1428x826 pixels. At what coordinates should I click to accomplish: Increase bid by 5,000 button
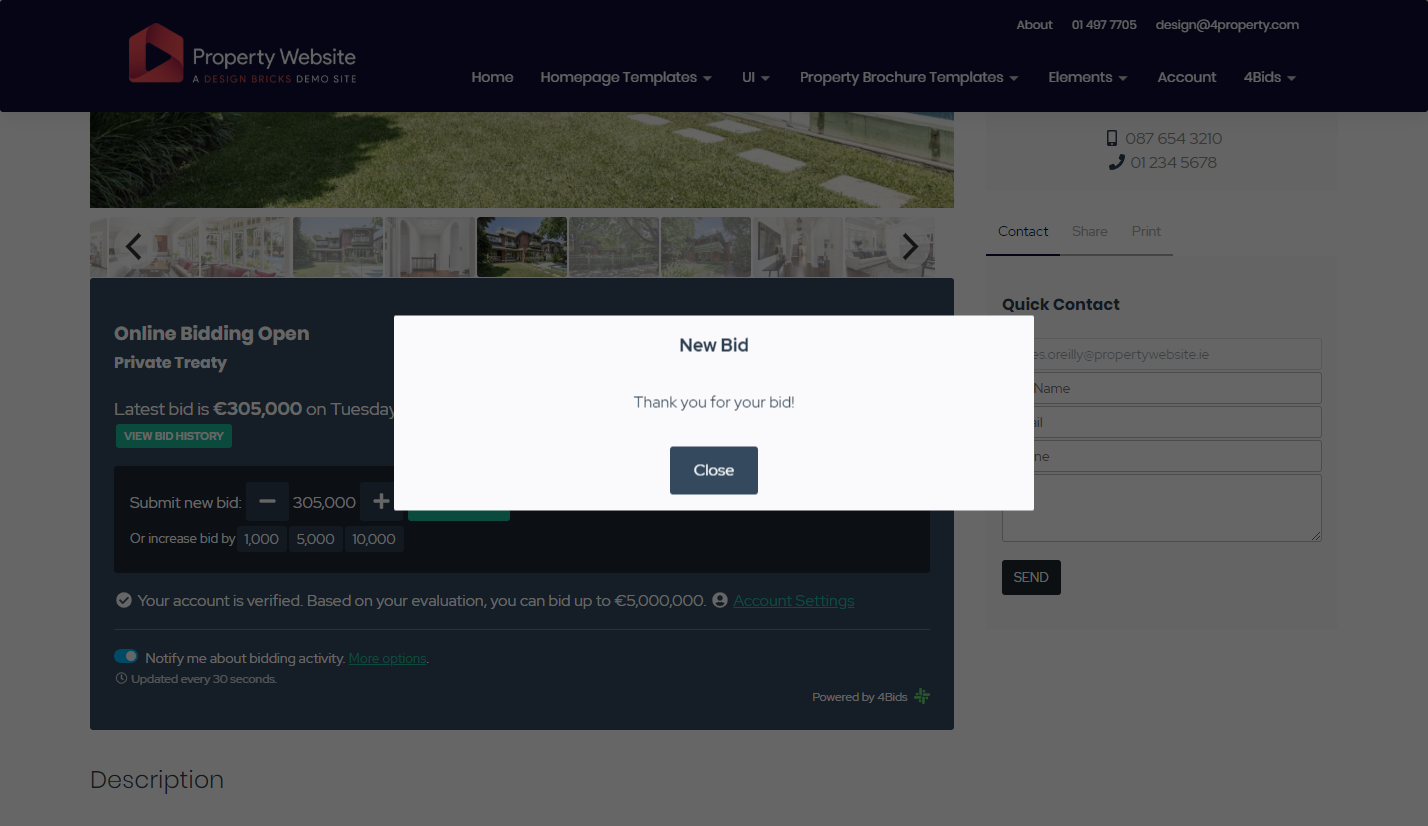click(315, 539)
